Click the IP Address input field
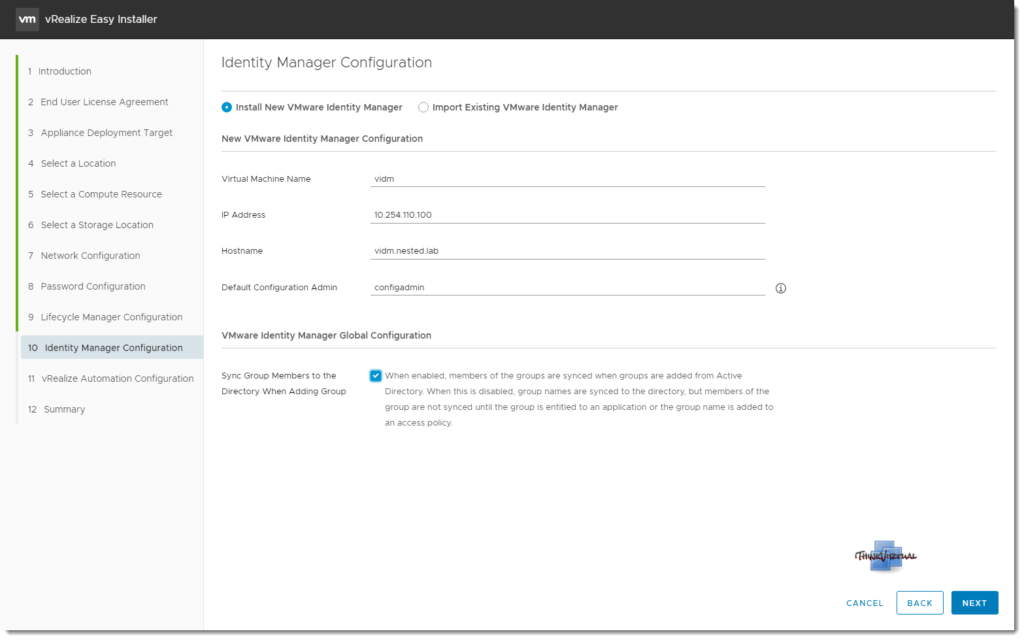Screen dimensions: 1024x640 [x=567, y=215]
